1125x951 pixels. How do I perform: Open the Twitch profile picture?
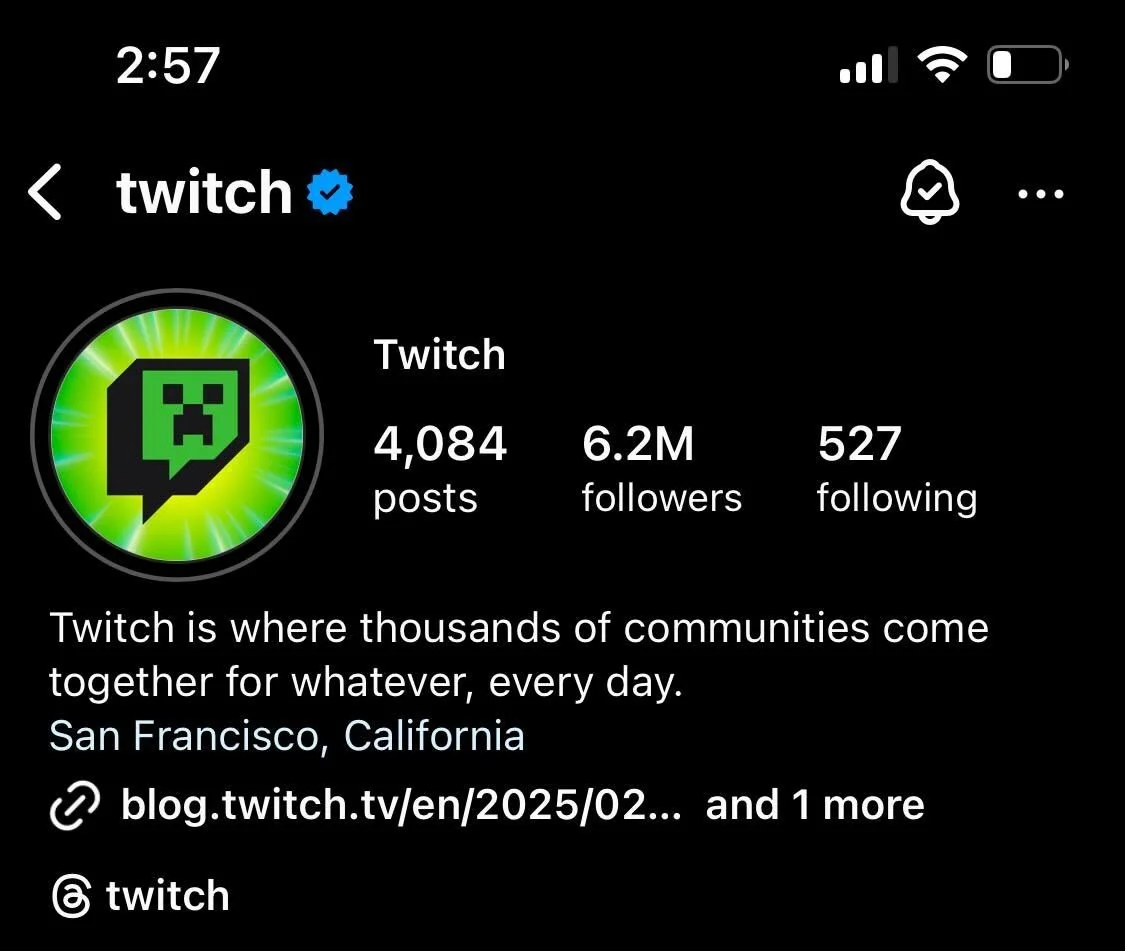pyautogui.click(x=177, y=434)
